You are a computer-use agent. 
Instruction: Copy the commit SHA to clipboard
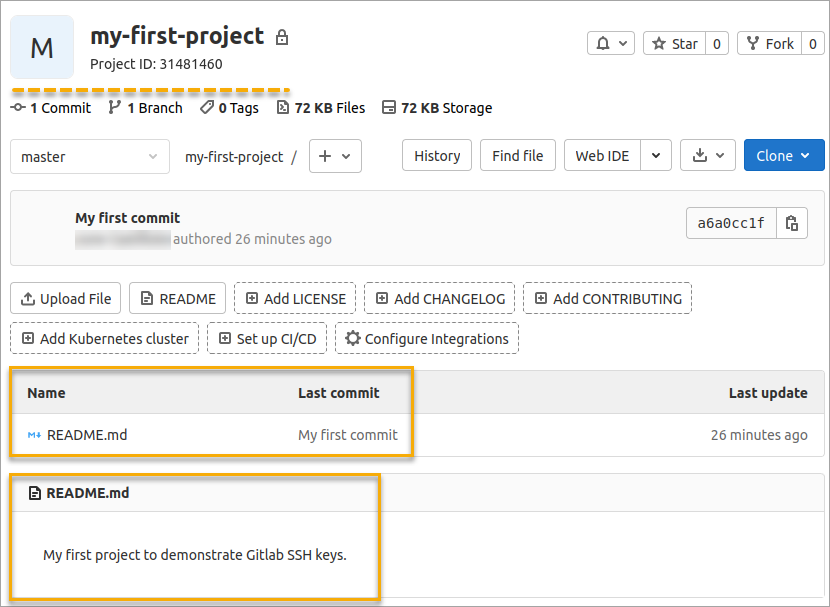pyautogui.click(x=792, y=223)
